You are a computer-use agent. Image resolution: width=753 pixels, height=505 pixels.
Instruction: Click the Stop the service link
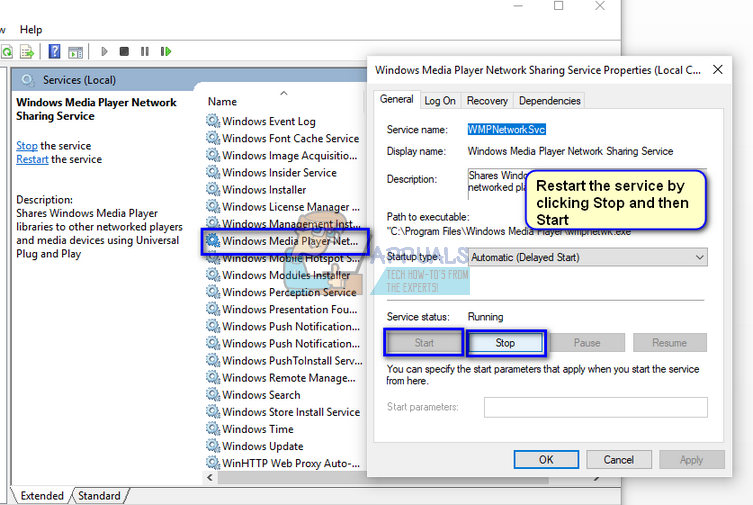click(27, 145)
